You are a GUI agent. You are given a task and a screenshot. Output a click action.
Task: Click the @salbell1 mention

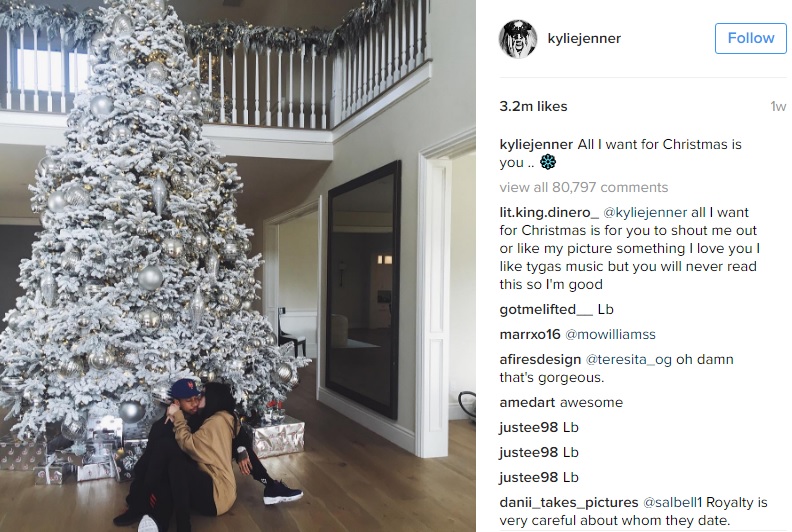point(672,503)
